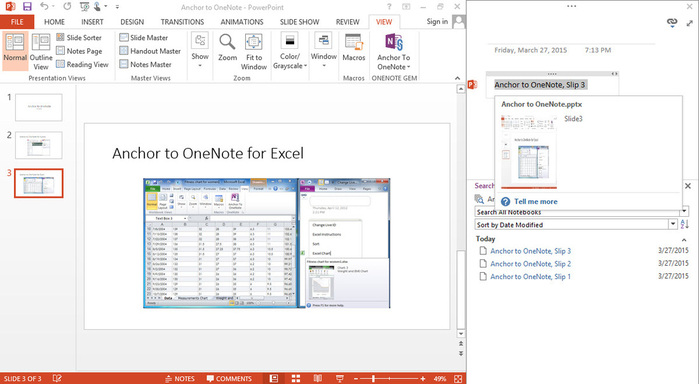Open Notes Master view

pos(145,64)
